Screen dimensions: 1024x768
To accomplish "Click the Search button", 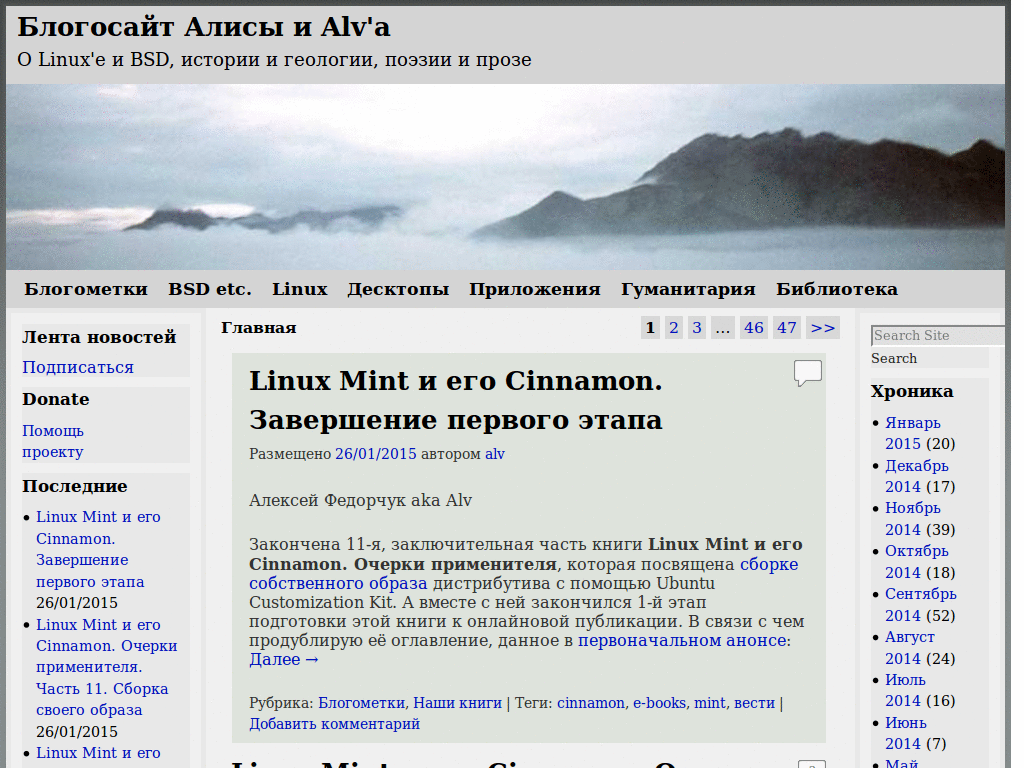I will [x=894, y=359].
